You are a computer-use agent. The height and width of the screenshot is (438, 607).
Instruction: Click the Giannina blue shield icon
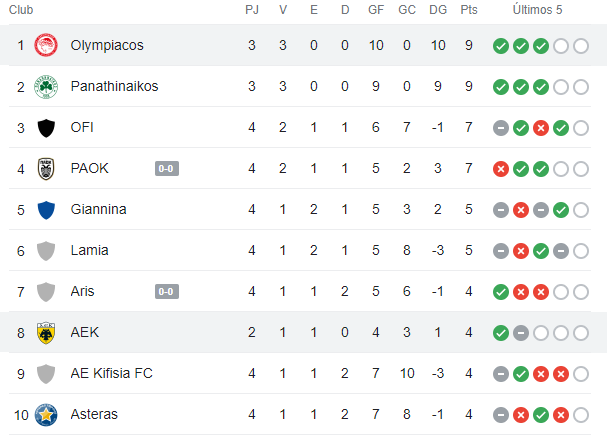click(x=46, y=210)
